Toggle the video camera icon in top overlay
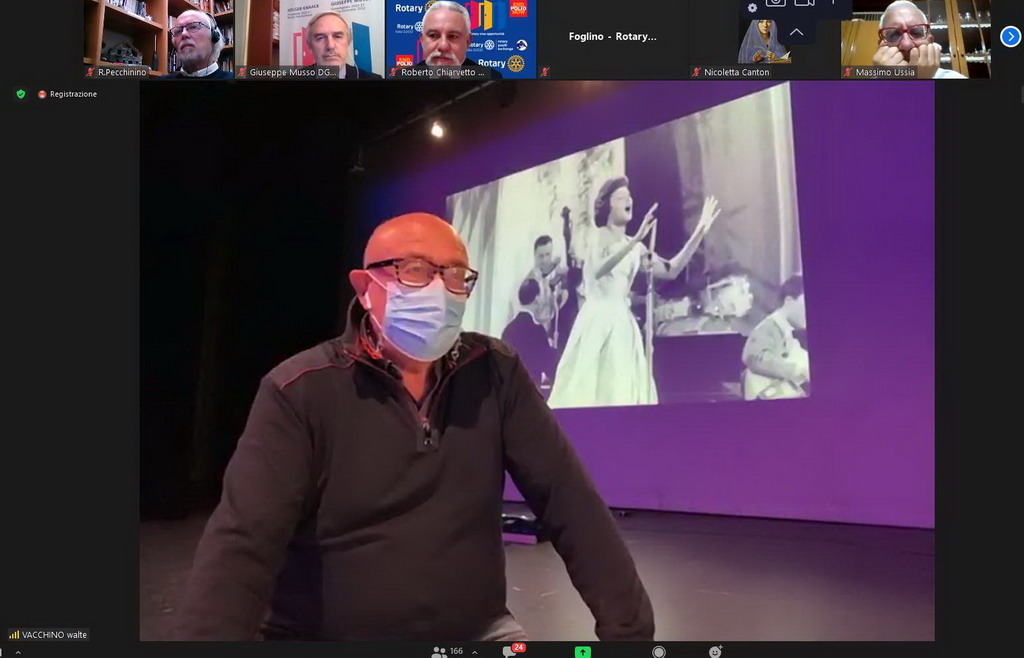This screenshot has width=1024, height=658. point(805,4)
